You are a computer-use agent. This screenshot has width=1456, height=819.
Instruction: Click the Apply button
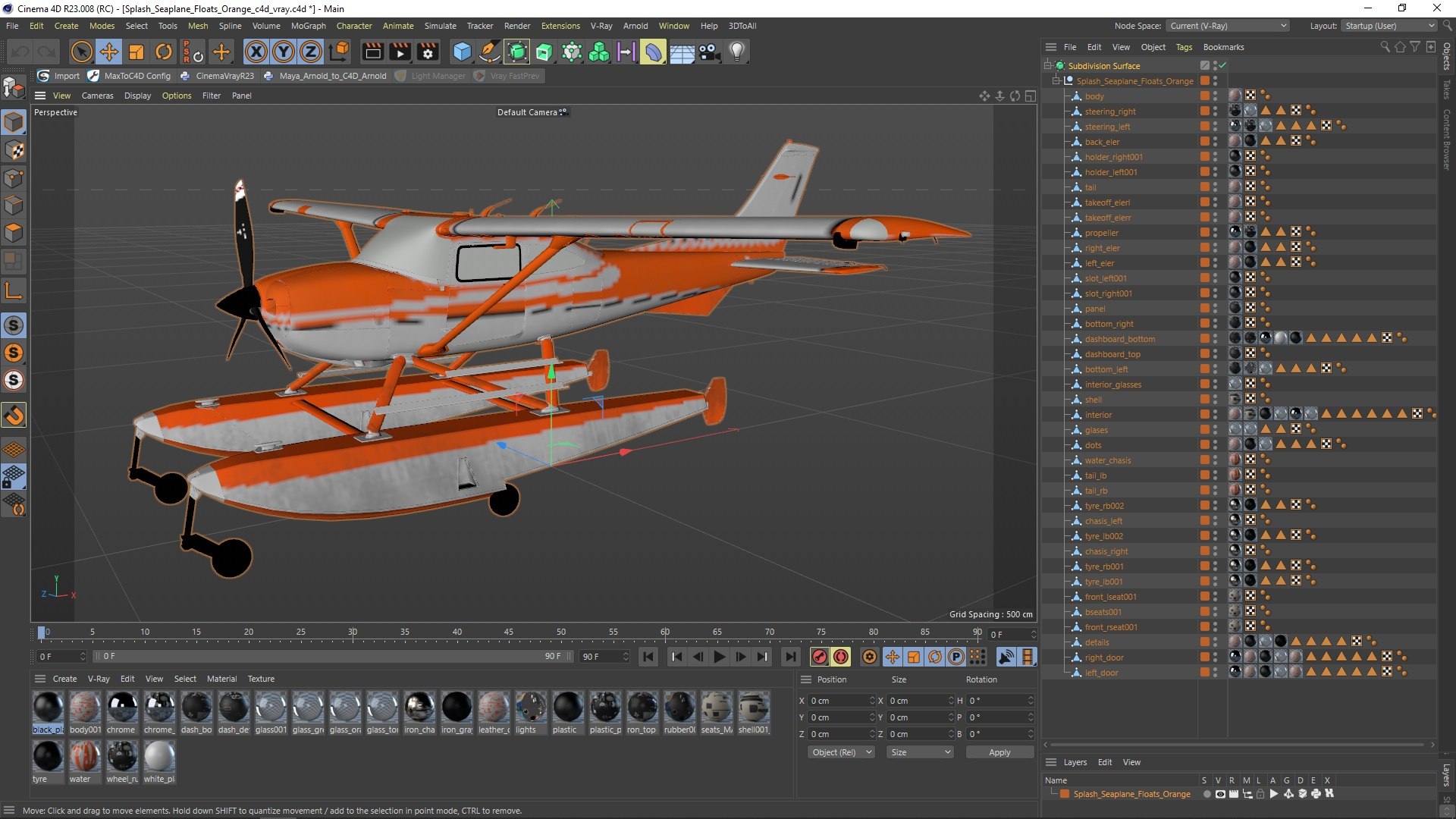tap(999, 752)
